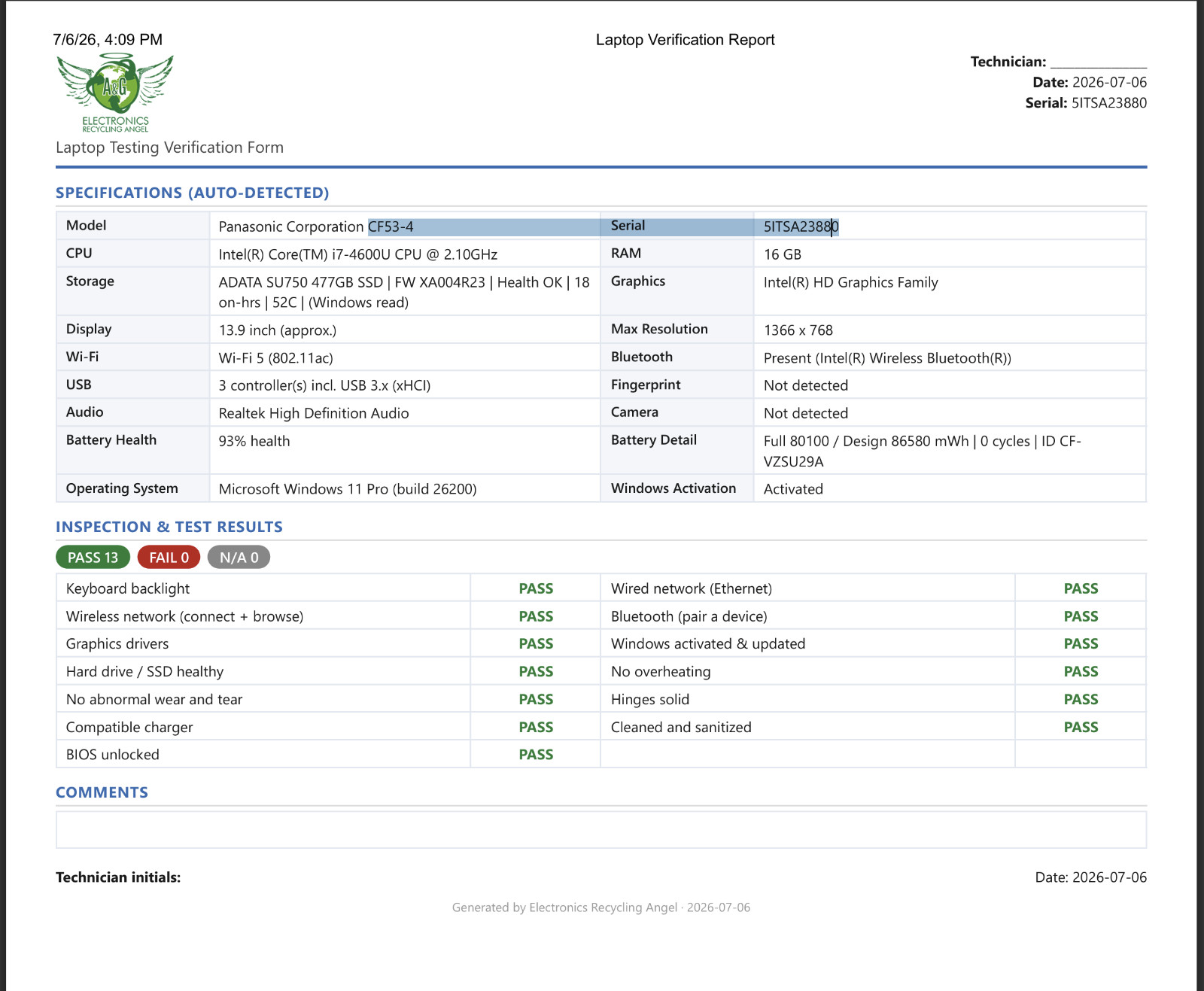This screenshot has height=991, width=1204.
Task: Click the Fingerprint 'Not detected' value
Action: tap(806, 385)
